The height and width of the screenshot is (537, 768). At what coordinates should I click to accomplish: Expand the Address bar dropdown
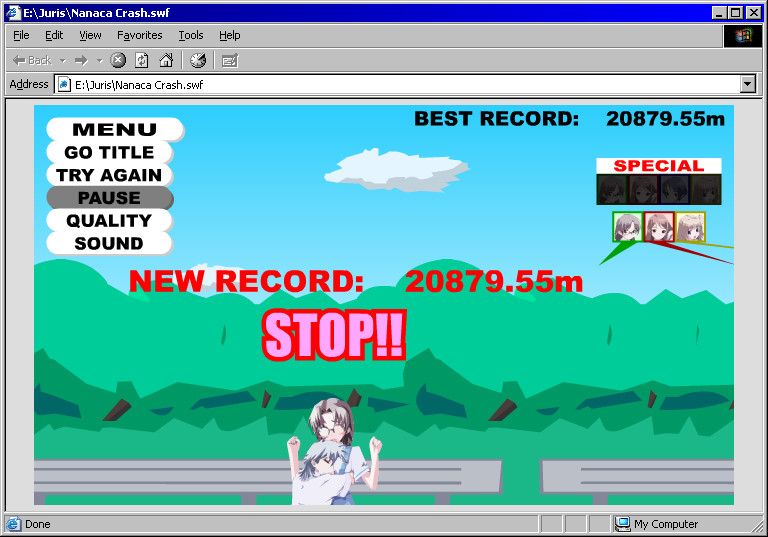(x=747, y=84)
